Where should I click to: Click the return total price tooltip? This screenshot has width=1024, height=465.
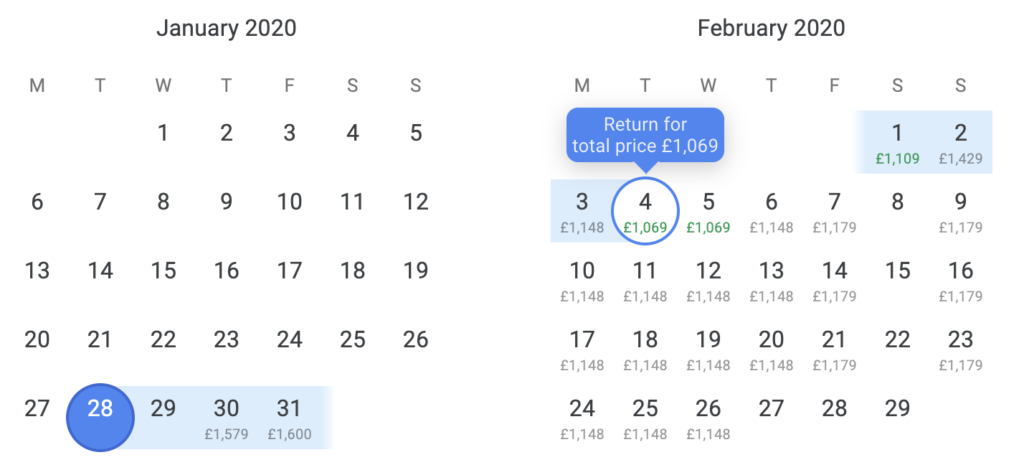click(645, 135)
